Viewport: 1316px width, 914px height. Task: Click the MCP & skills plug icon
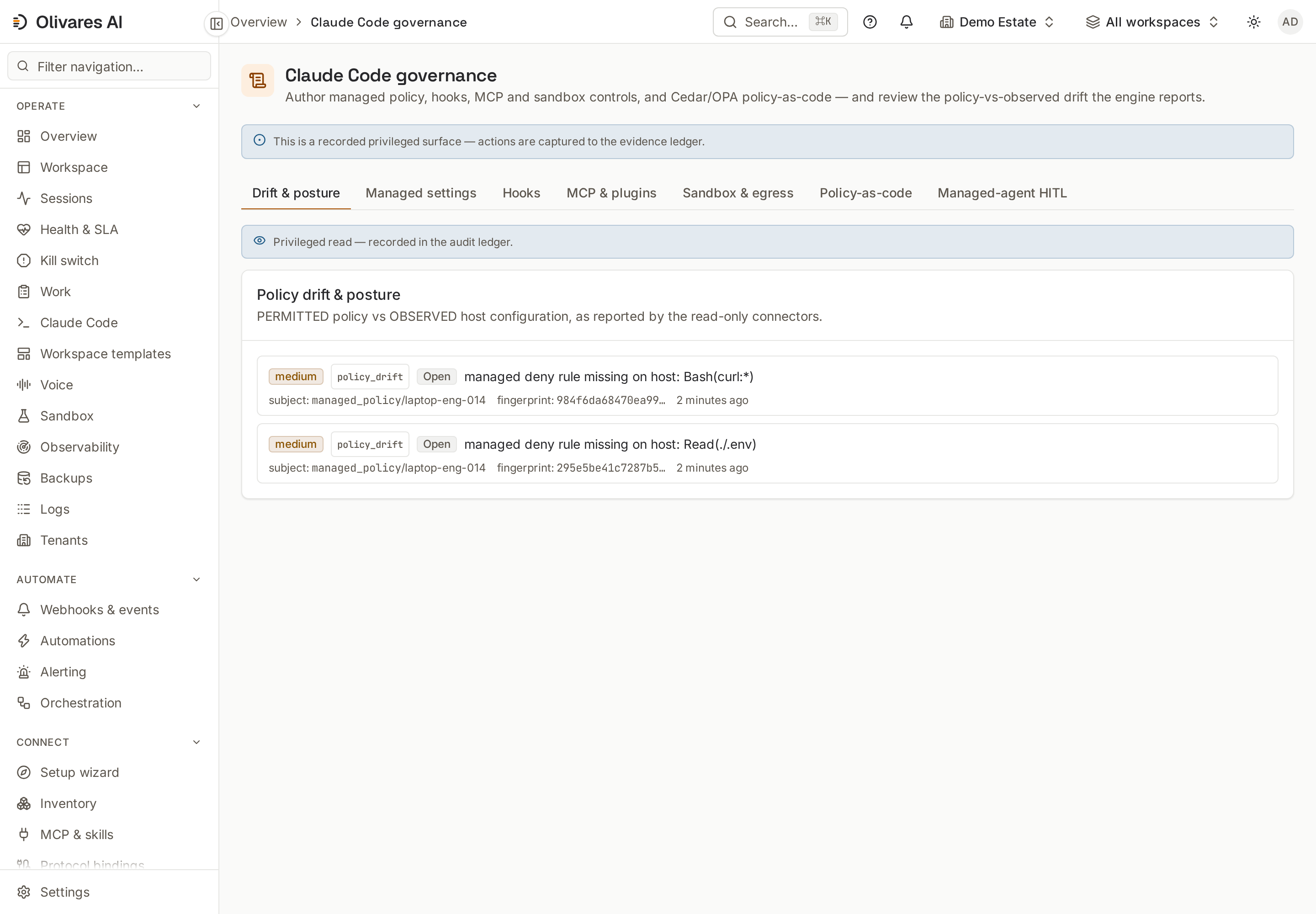(23, 834)
